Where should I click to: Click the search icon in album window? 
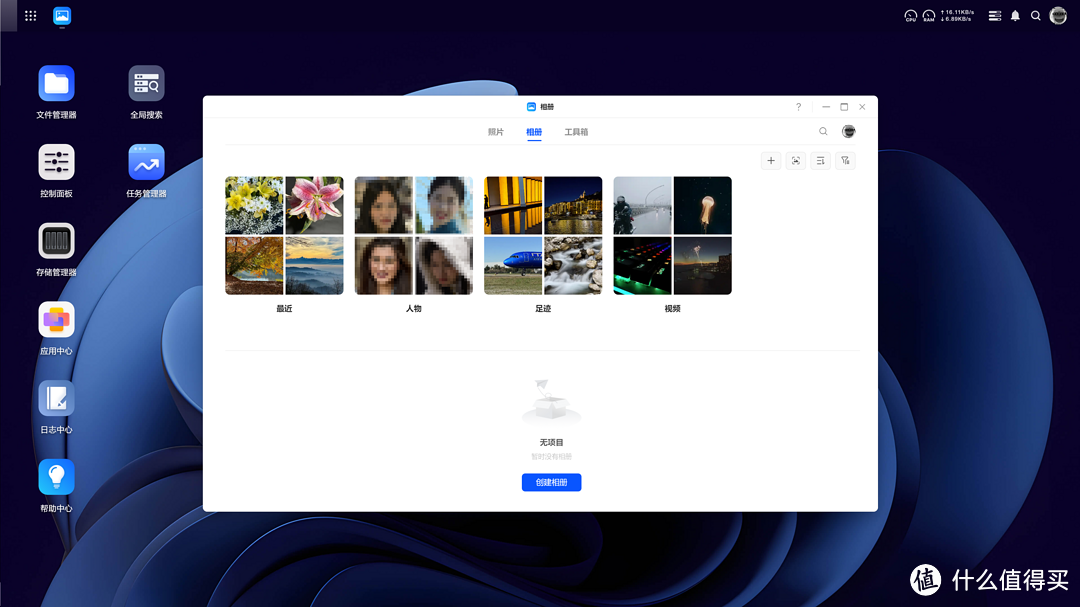point(823,132)
